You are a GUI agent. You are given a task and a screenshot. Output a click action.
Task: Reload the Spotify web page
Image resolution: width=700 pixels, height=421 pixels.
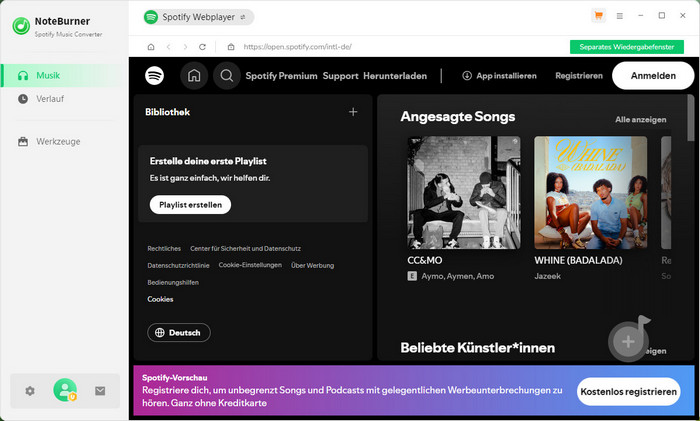[x=202, y=47]
